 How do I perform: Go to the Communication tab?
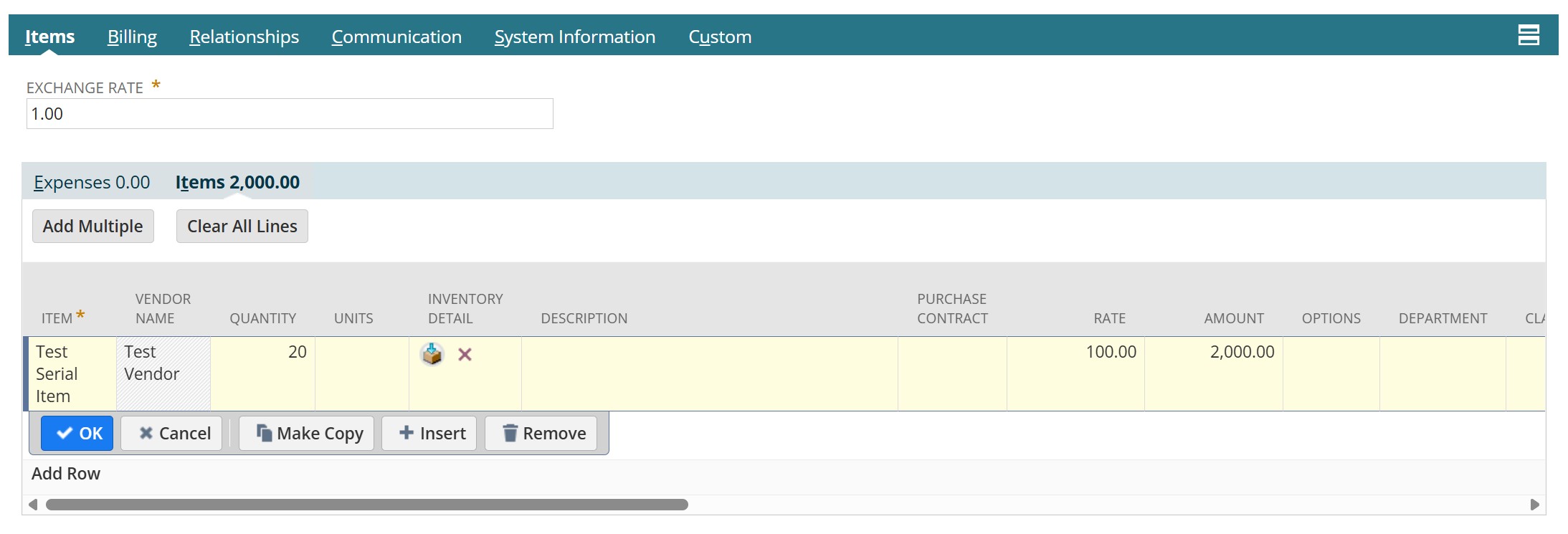click(x=396, y=37)
